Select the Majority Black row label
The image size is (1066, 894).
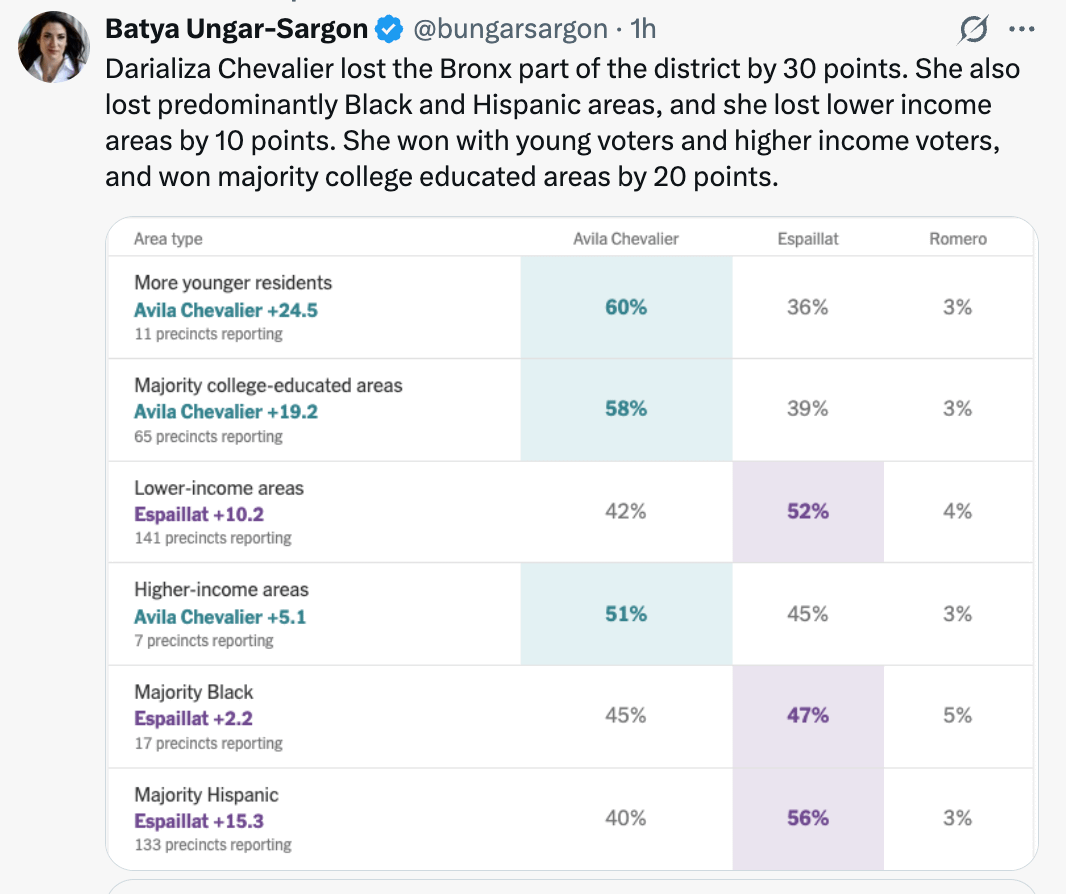pos(194,692)
